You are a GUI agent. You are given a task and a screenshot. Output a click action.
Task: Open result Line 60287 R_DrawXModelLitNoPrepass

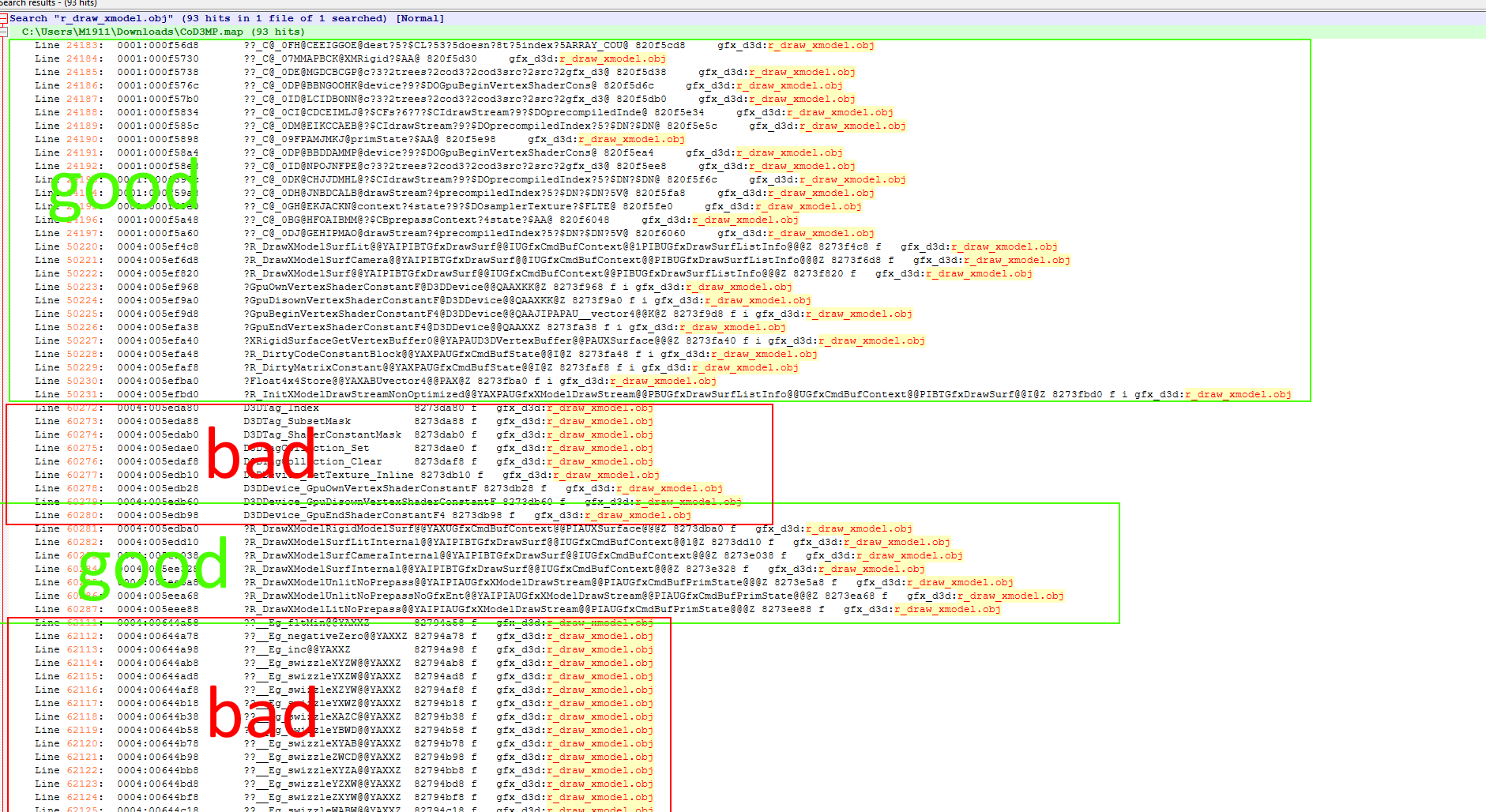(x=517, y=609)
